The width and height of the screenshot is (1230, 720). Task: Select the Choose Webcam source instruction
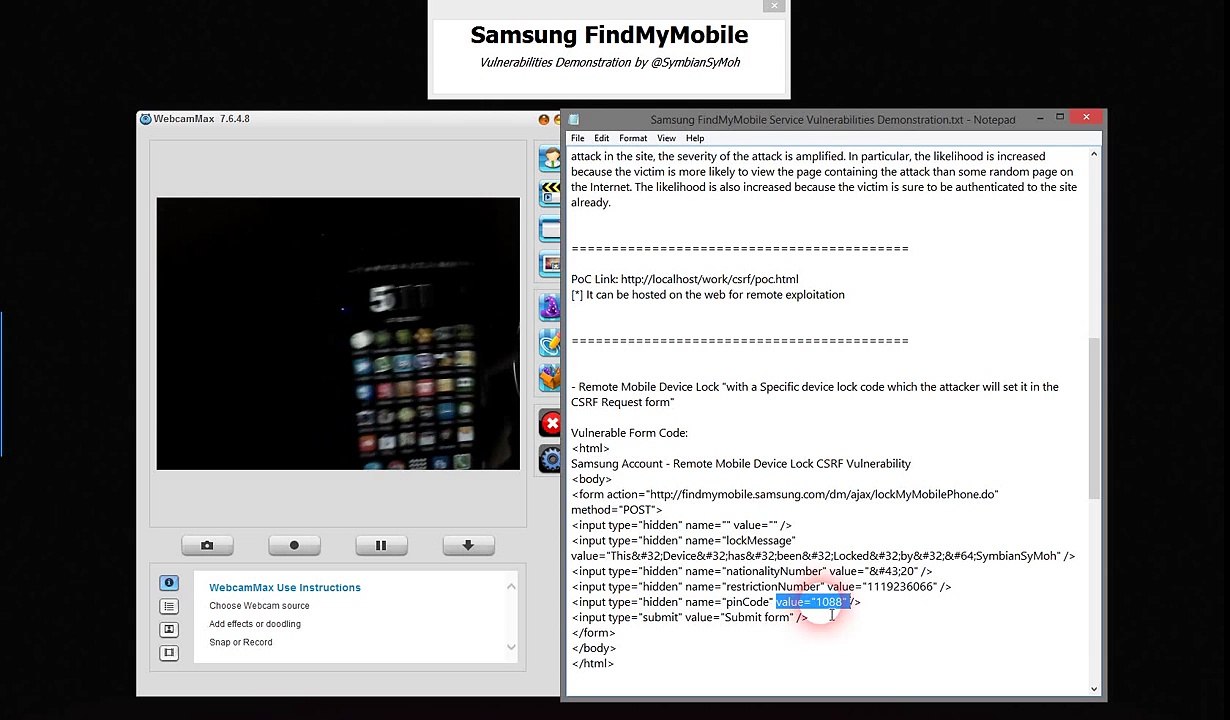coord(259,606)
